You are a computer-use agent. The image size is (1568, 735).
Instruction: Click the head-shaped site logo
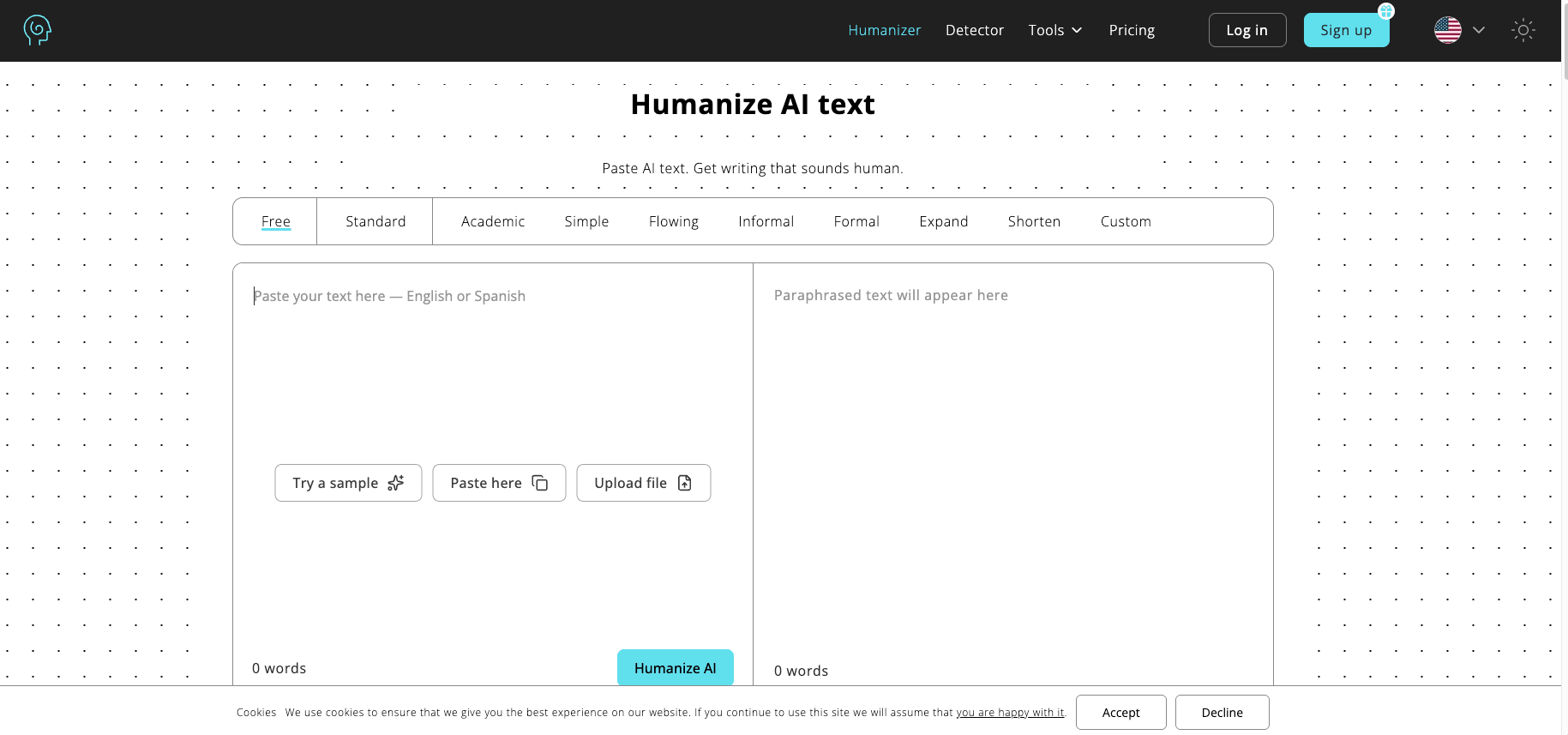(38, 30)
